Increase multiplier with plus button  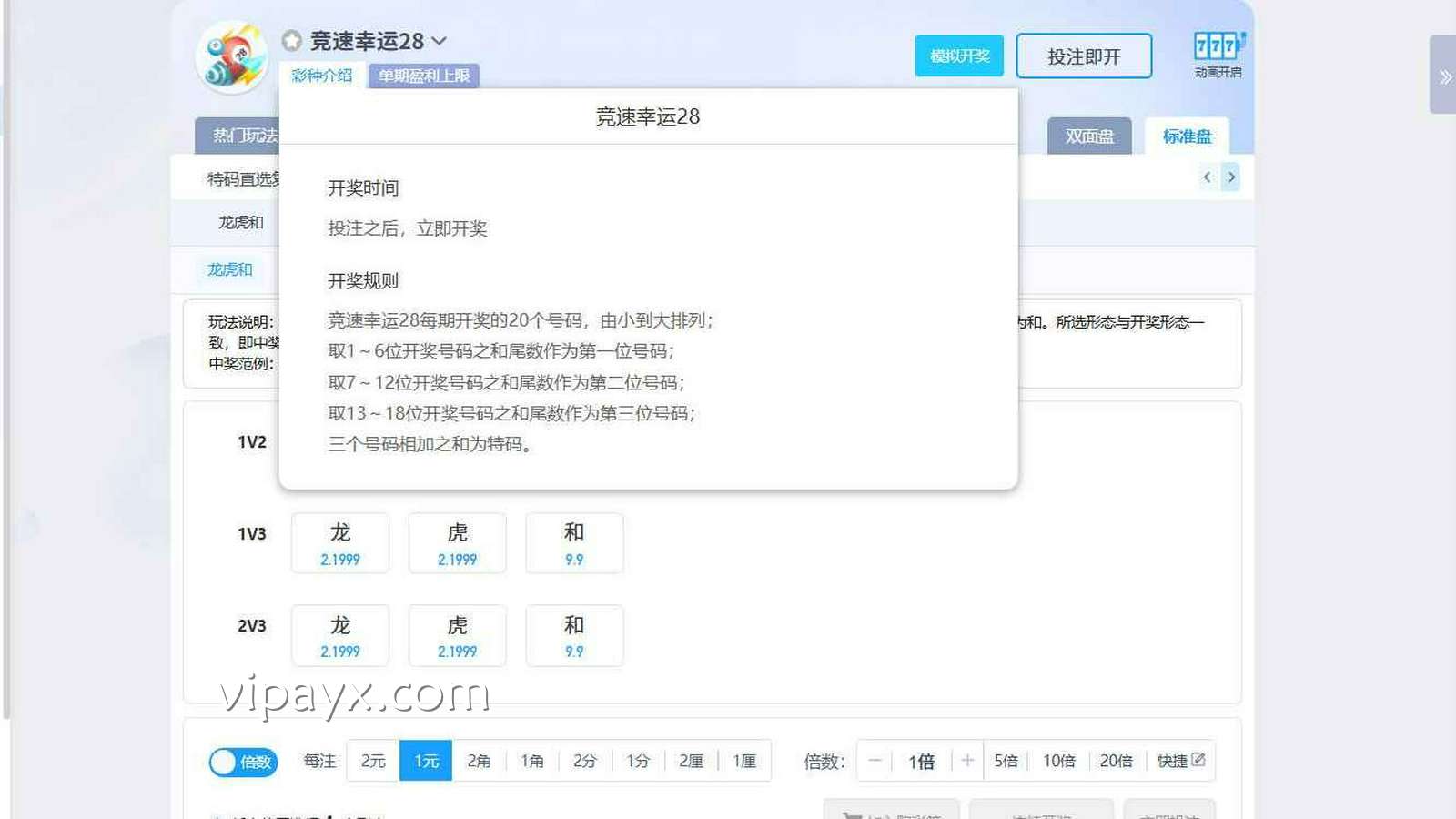967,761
